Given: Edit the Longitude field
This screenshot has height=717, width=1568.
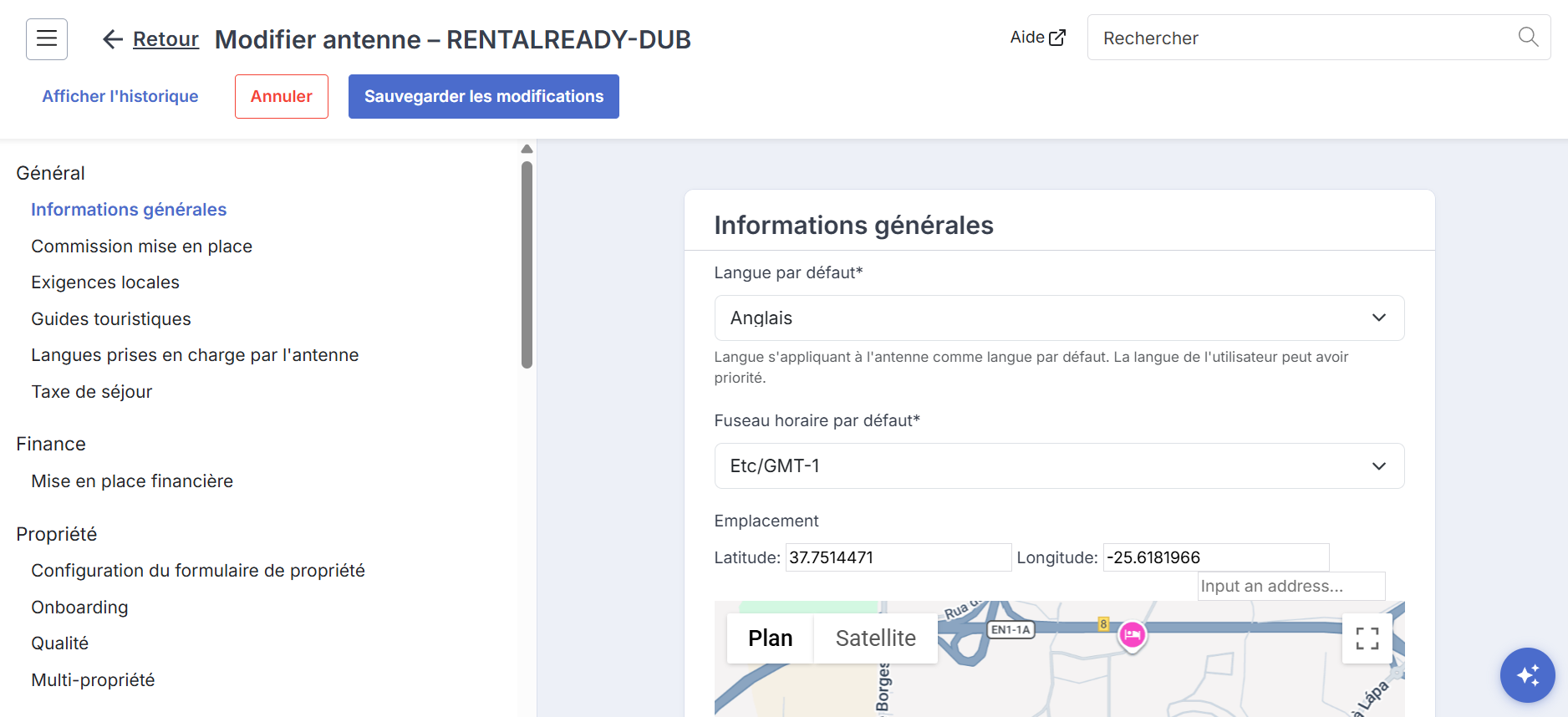Looking at the screenshot, I should [1216, 557].
